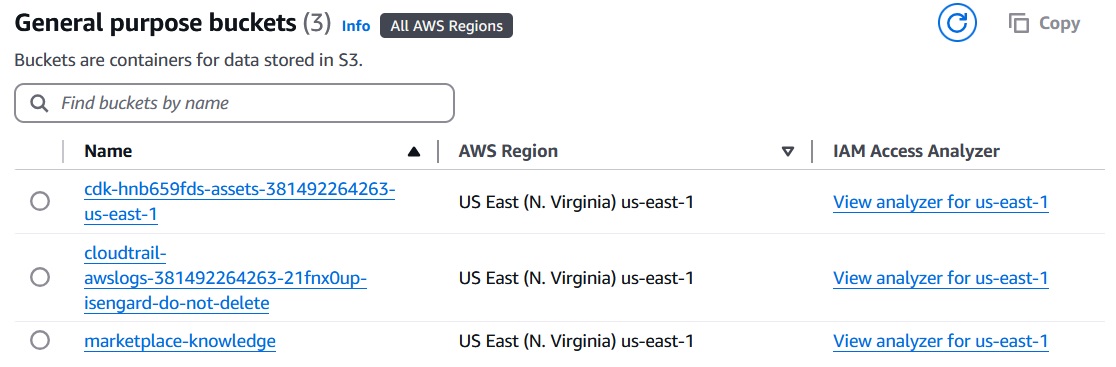
Task: Select the cloudtrail-awslogs bucket radio button
Action: pyautogui.click(x=40, y=277)
